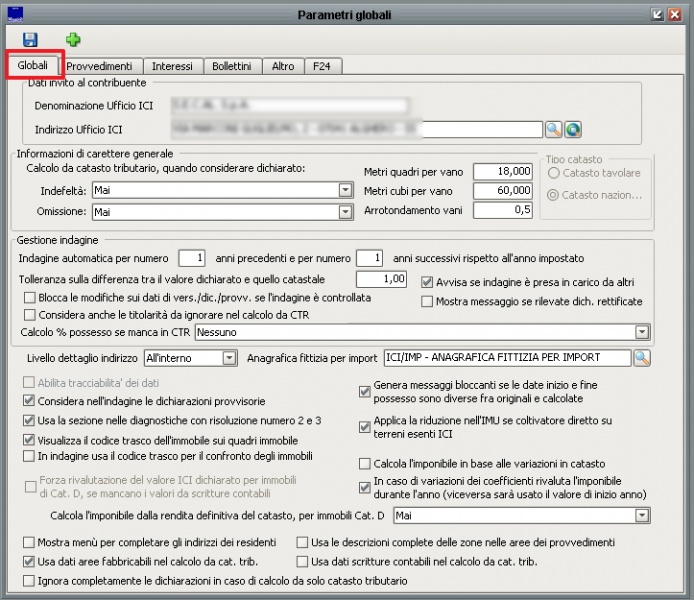Screen dimensions: 694x600
Task: Click search icon next to Anagrafica fittizia field
Action: (641, 357)
